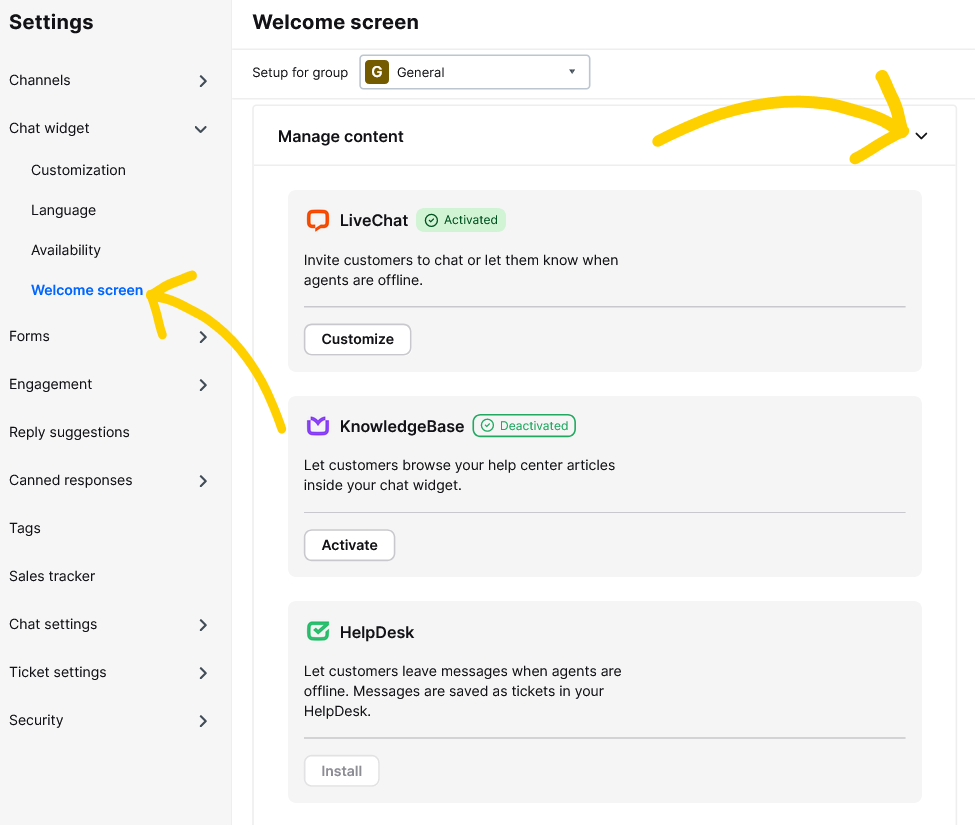Click the KnowledgeBase purple icon
This screenshot has height=825, width=975.
318,426
